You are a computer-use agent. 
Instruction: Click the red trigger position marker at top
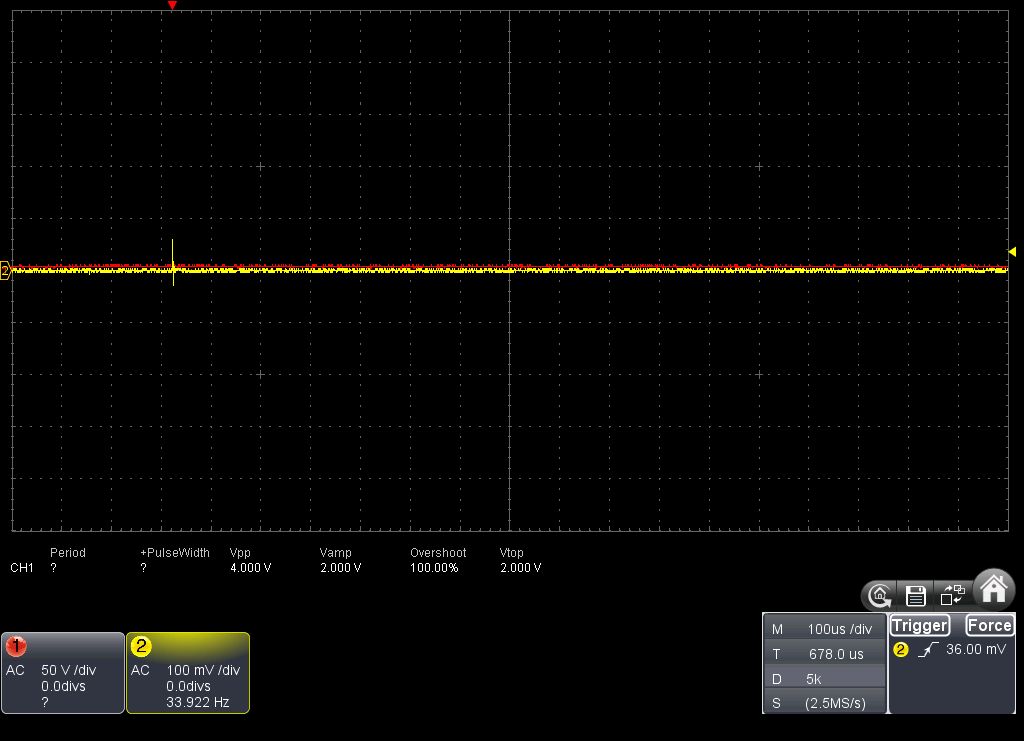pos(172,5)
